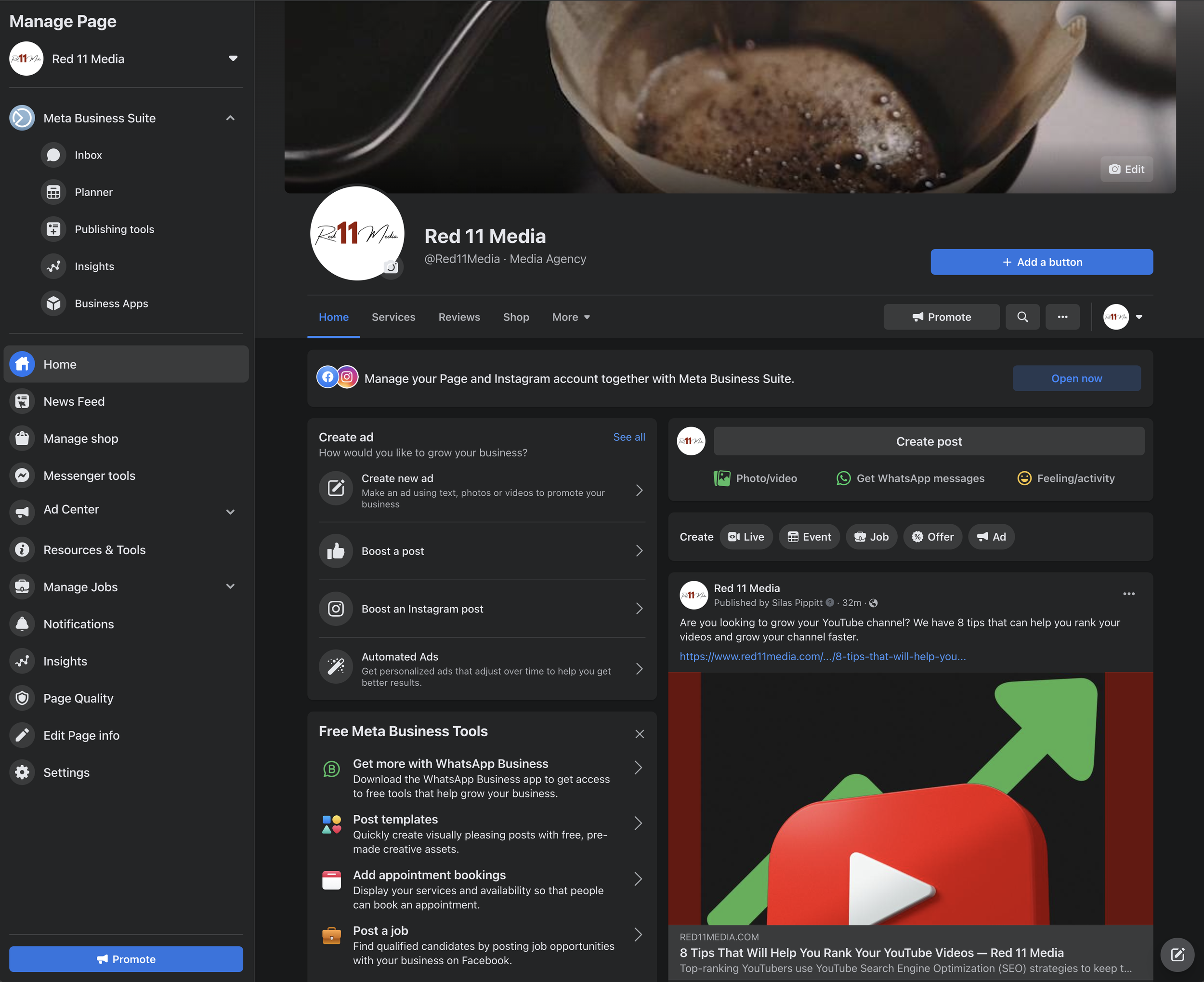Image resolution: width=1204 pixels, height=982 pixels.
Task: Click the search magnifier on the page bar
Action: [x=1022, y=317]
